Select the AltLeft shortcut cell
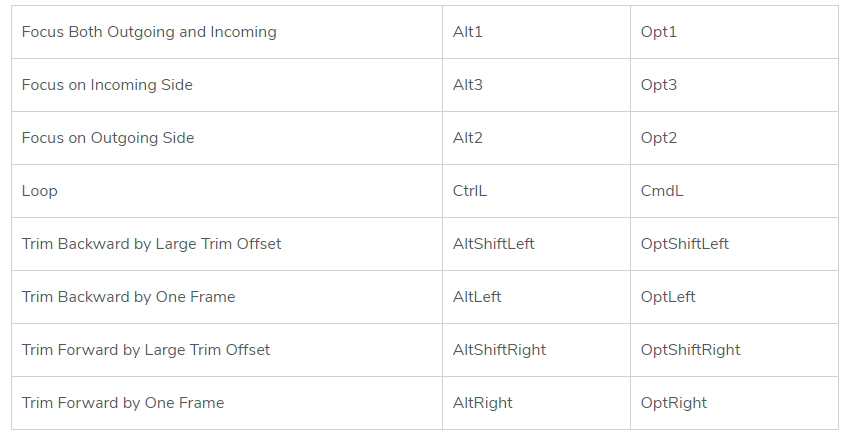853x439 pixels. tap(477, 297)
